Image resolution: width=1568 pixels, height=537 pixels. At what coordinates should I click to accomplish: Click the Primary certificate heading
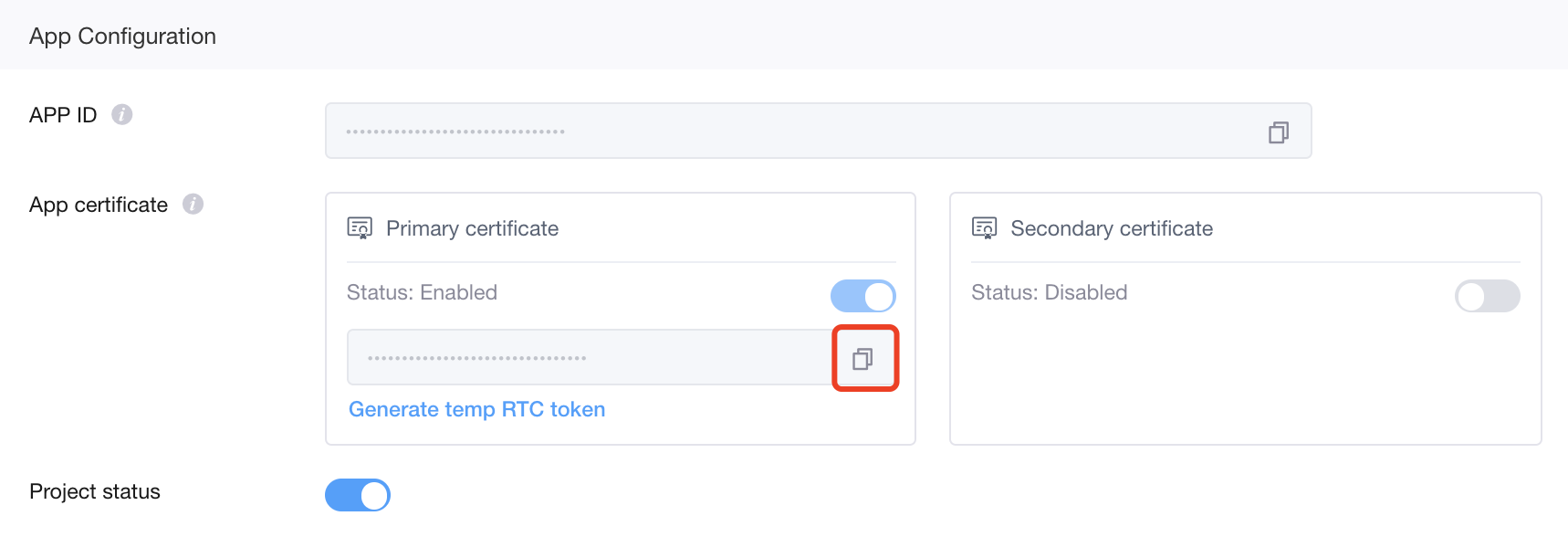click(472, 228)
